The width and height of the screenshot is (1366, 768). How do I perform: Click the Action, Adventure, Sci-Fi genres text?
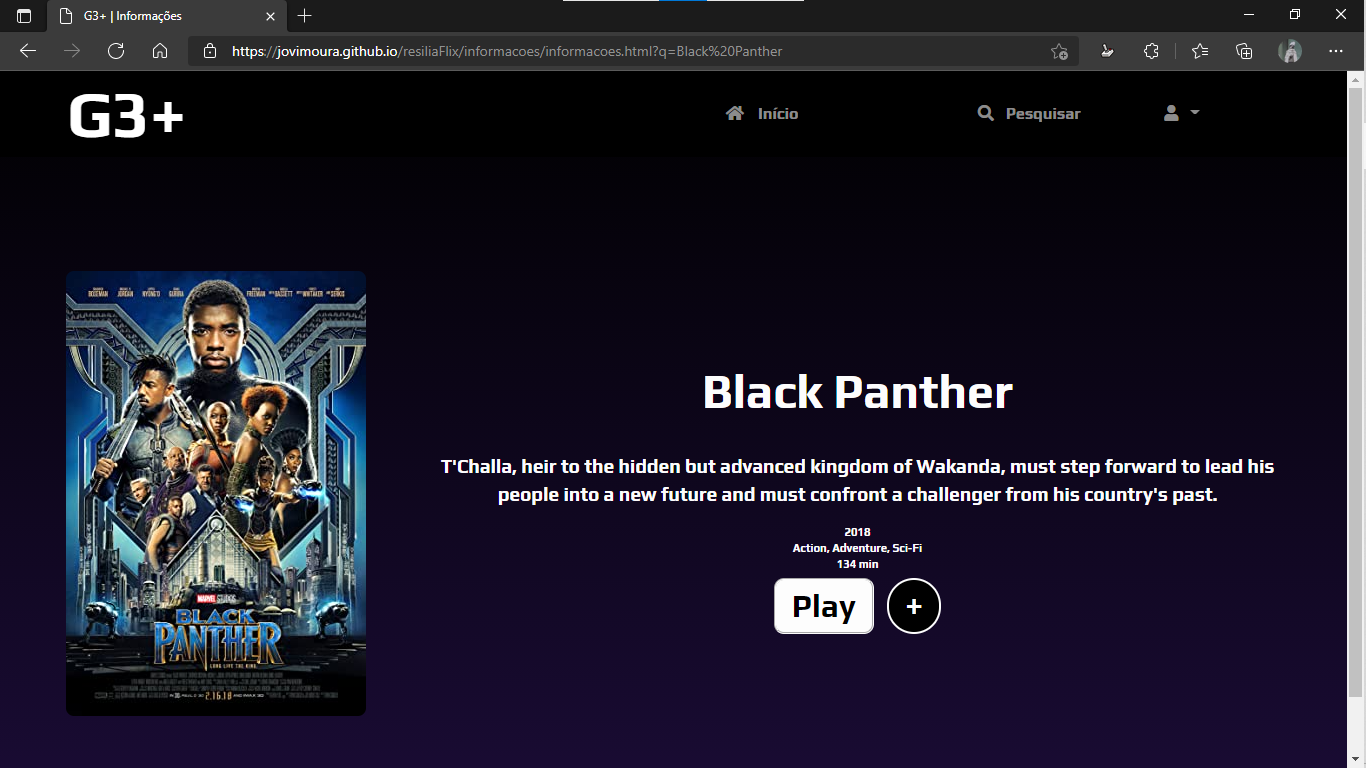coord(857,548)
